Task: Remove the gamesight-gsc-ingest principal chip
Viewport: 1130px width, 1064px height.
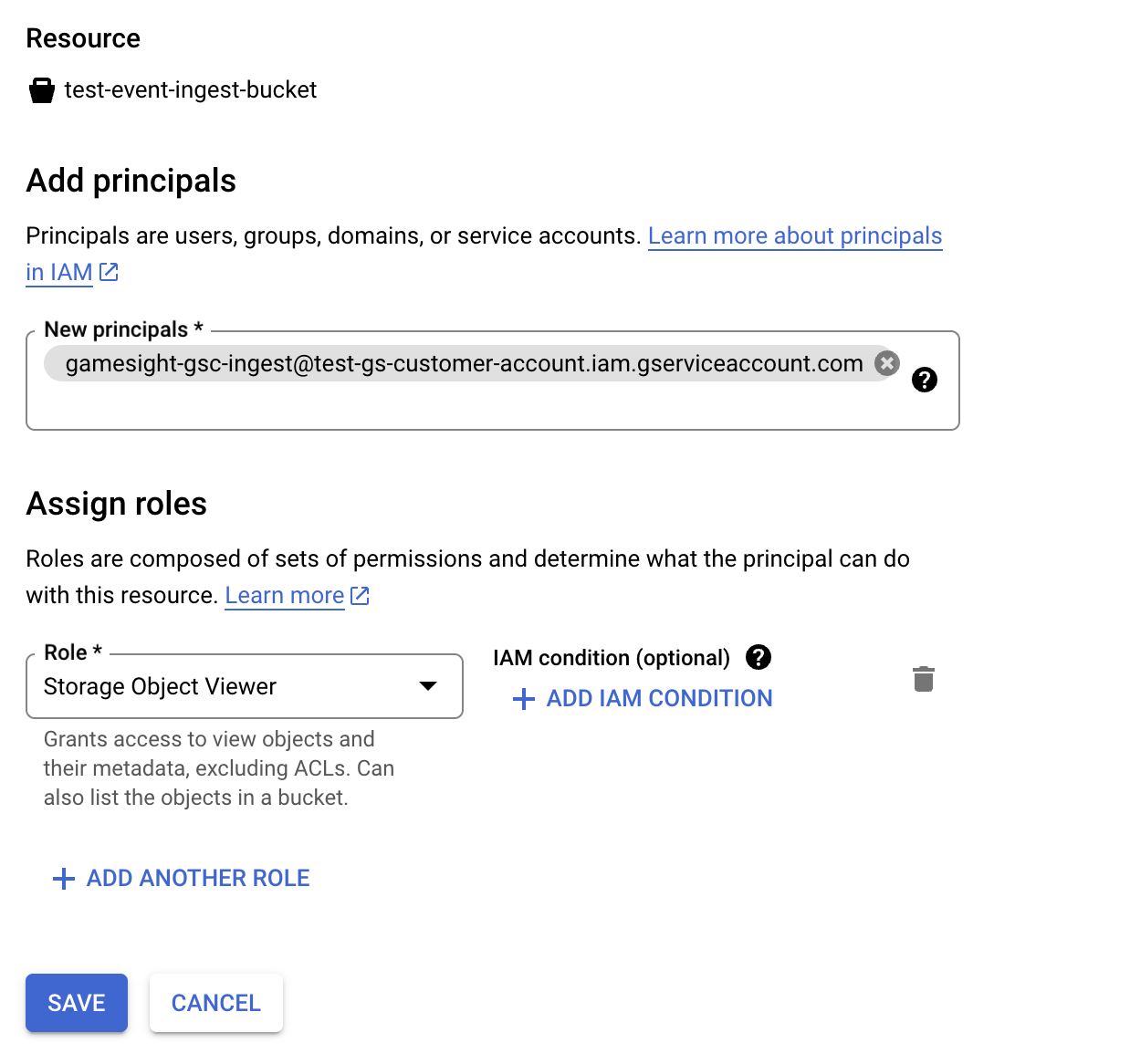Action: pos(886,363)
